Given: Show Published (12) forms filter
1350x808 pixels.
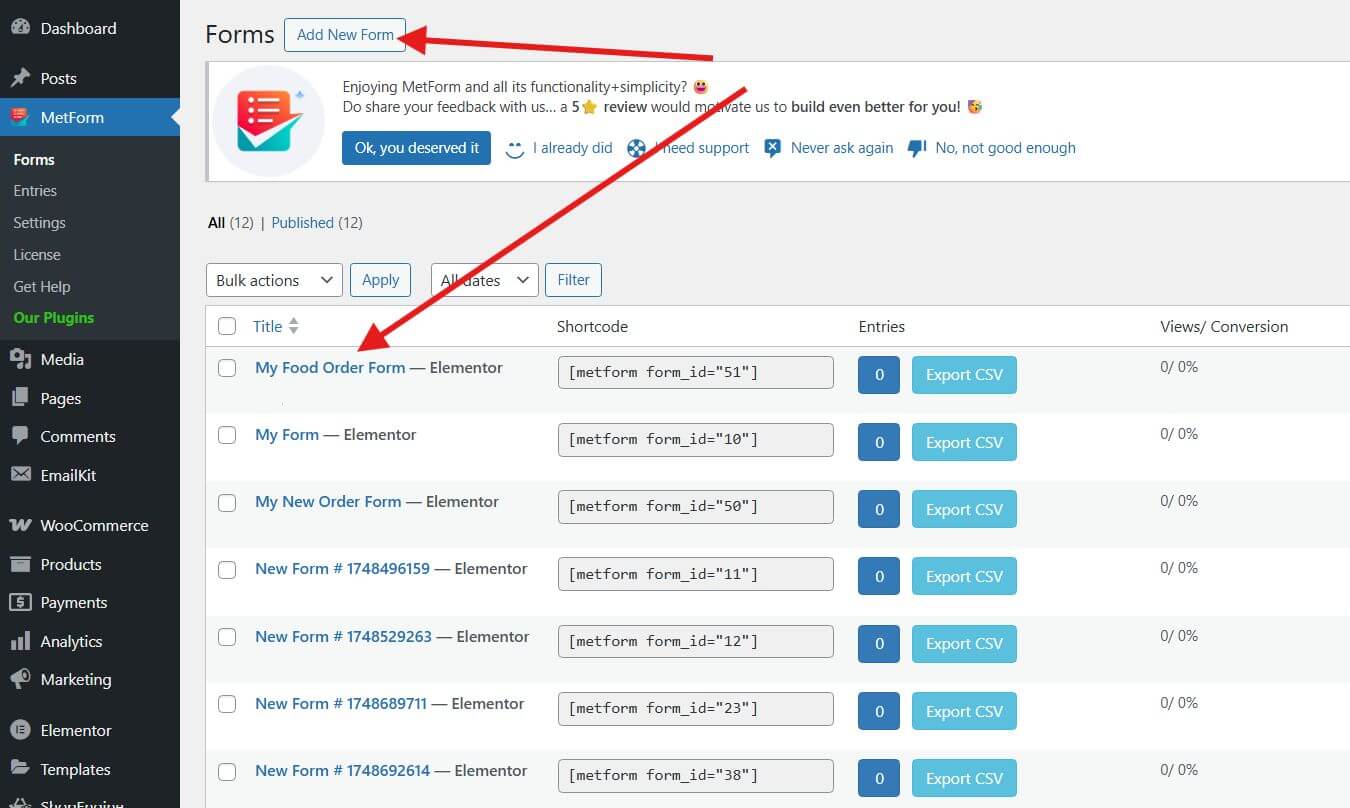Looking at the screenshot, I should [x=317, y=223].
